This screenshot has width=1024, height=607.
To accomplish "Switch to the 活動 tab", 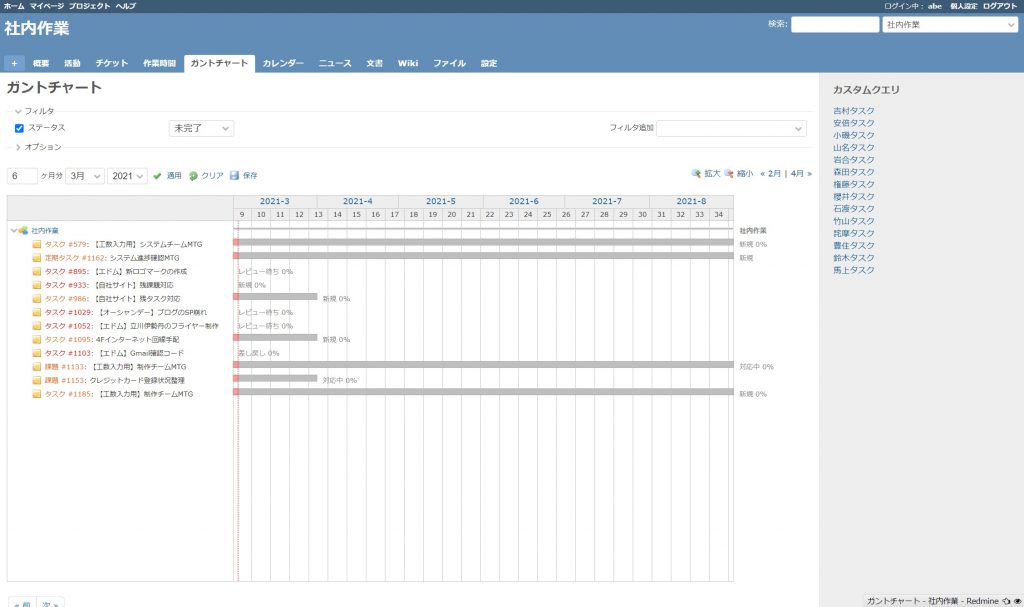I will click(x=72, y=63).
